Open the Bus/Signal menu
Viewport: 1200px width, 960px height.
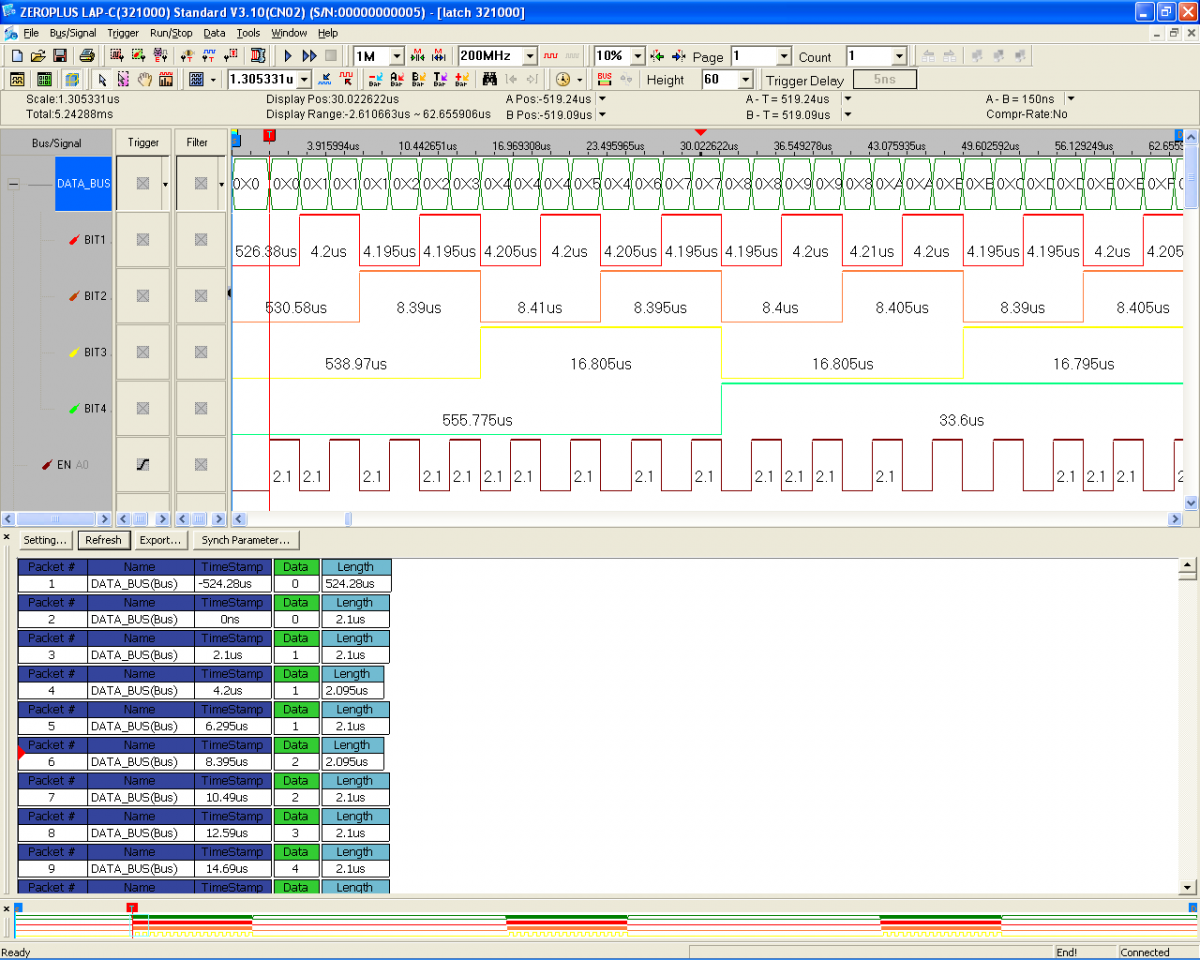click(x=73, y=33)
